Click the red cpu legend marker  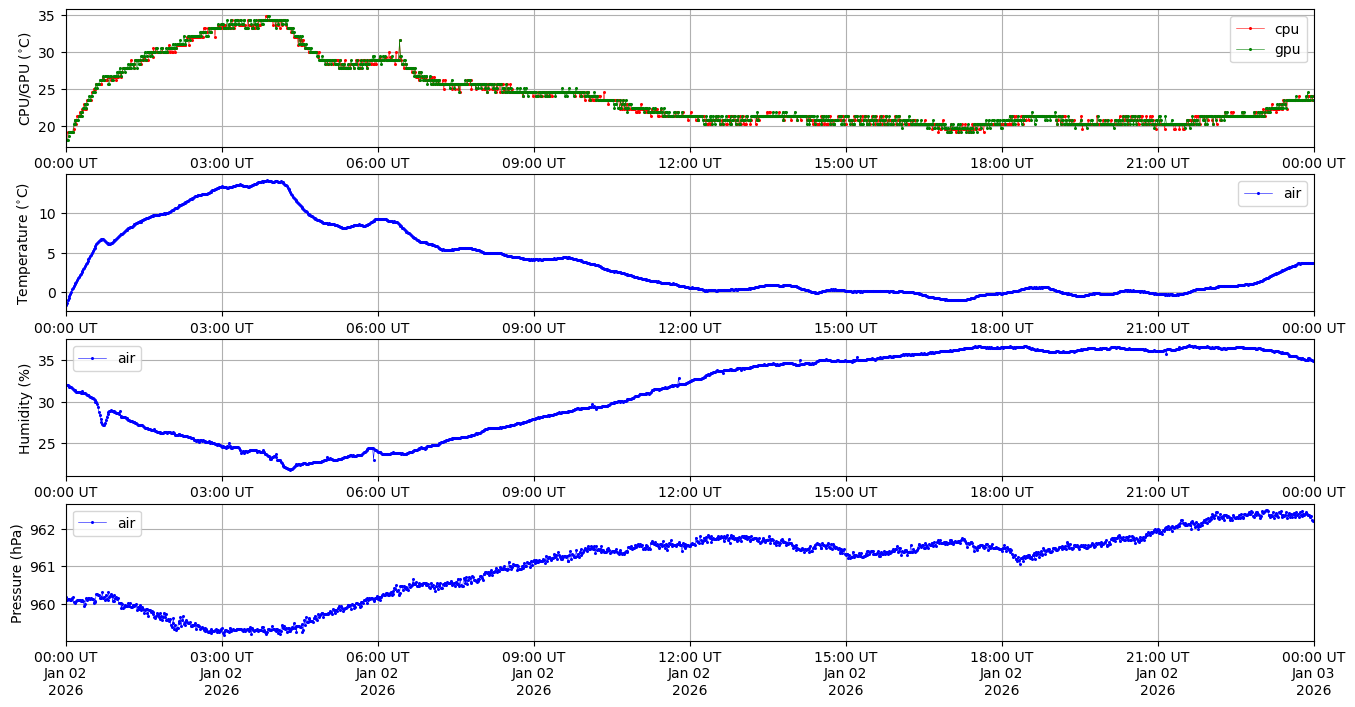tap(1251, 29)
